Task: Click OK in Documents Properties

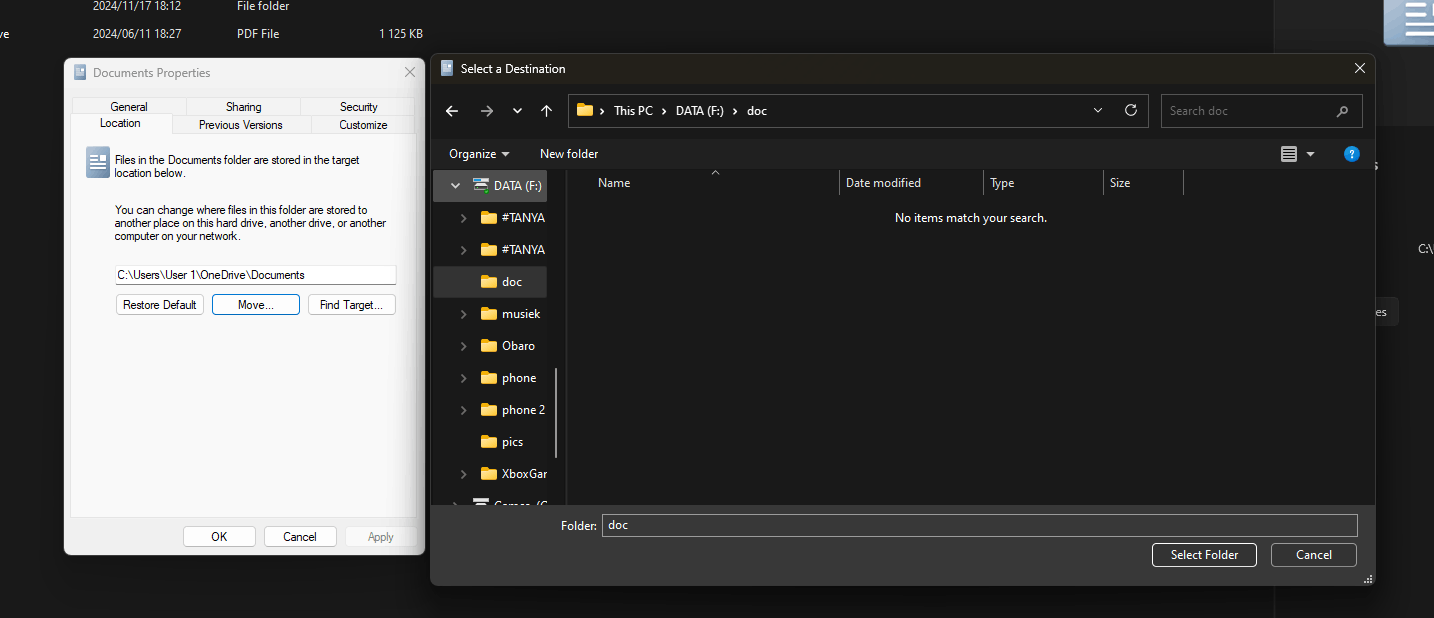Action: [219, 537]
